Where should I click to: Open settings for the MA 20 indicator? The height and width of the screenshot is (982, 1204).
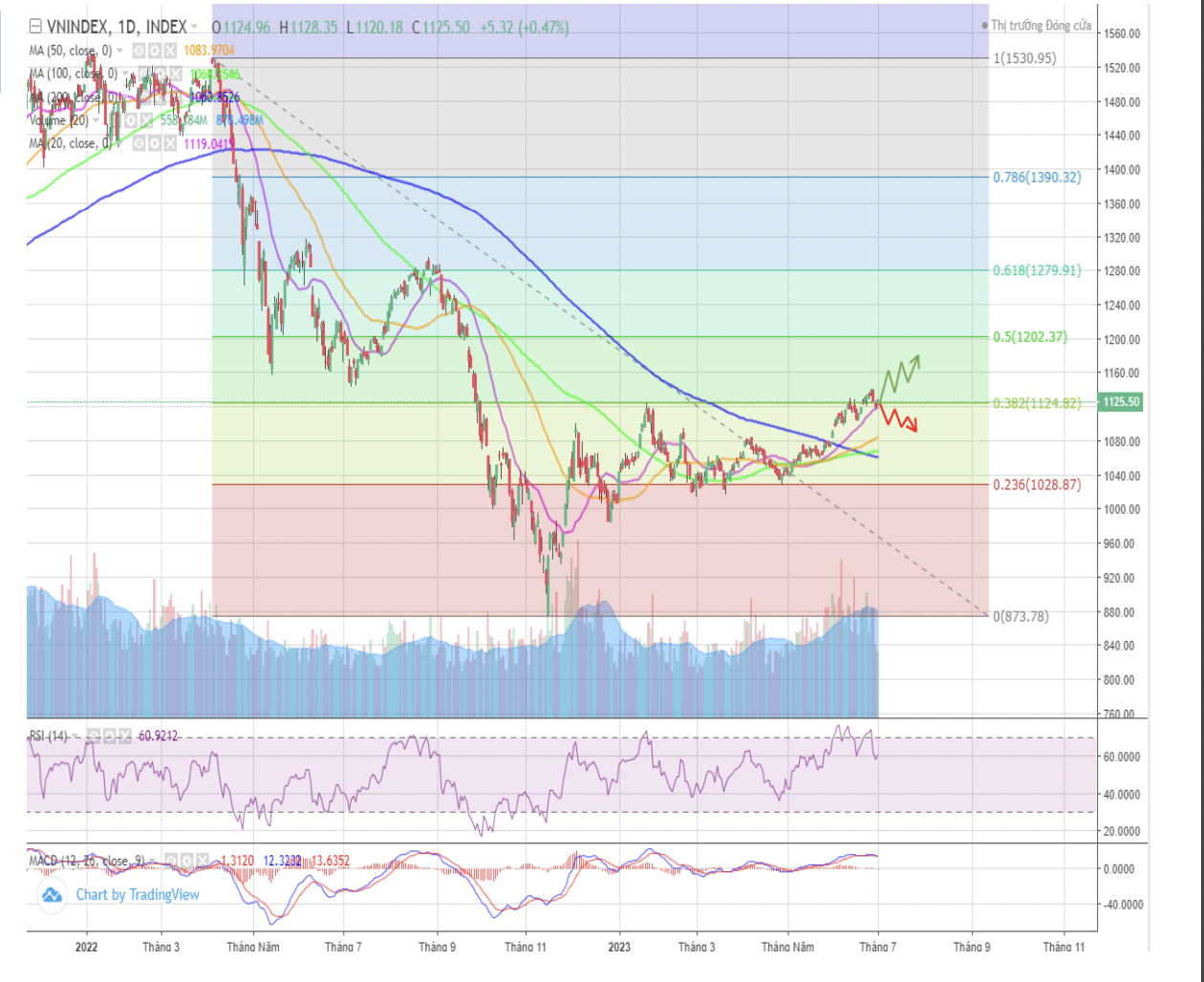[x=155, y=143]
